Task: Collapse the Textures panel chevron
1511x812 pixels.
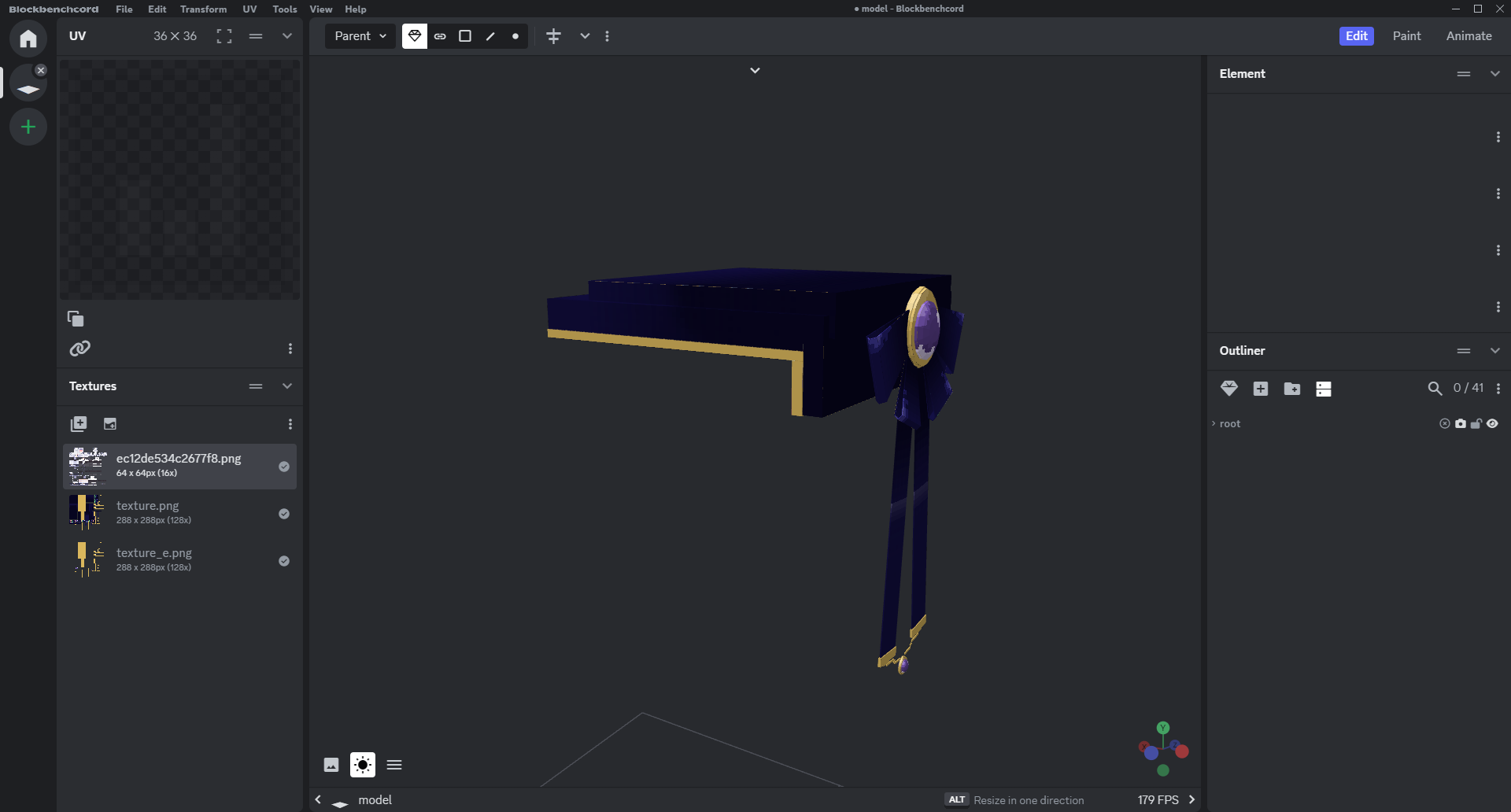Action: pyautogui.click(x=287, y=386)
